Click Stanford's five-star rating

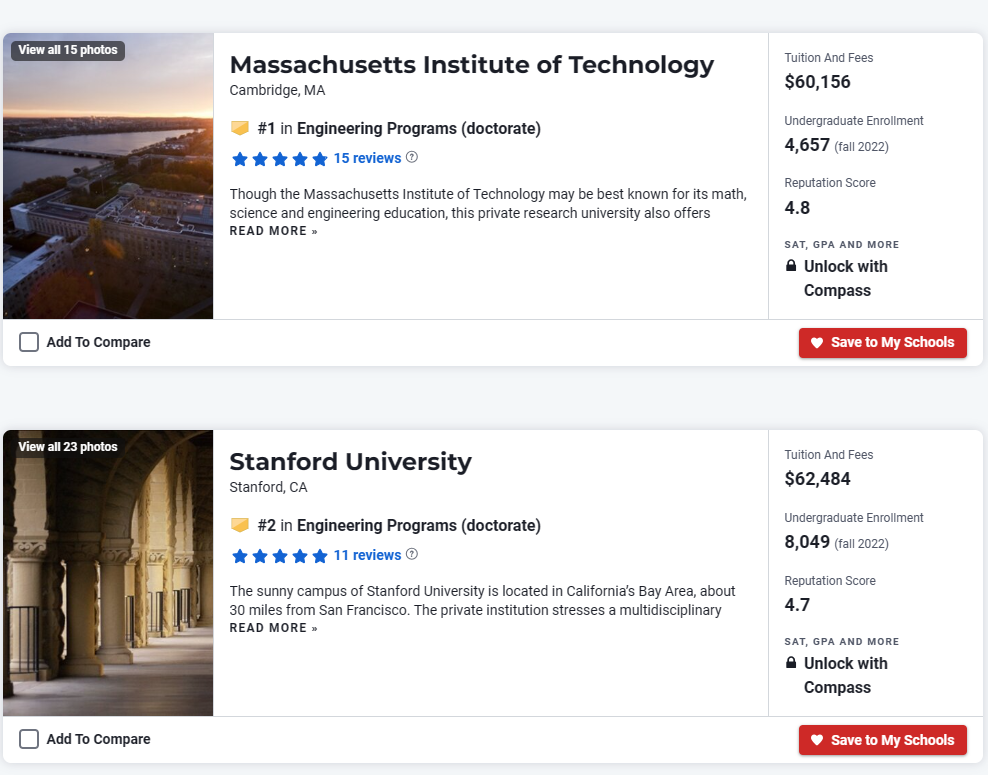[x=279, y=556]
